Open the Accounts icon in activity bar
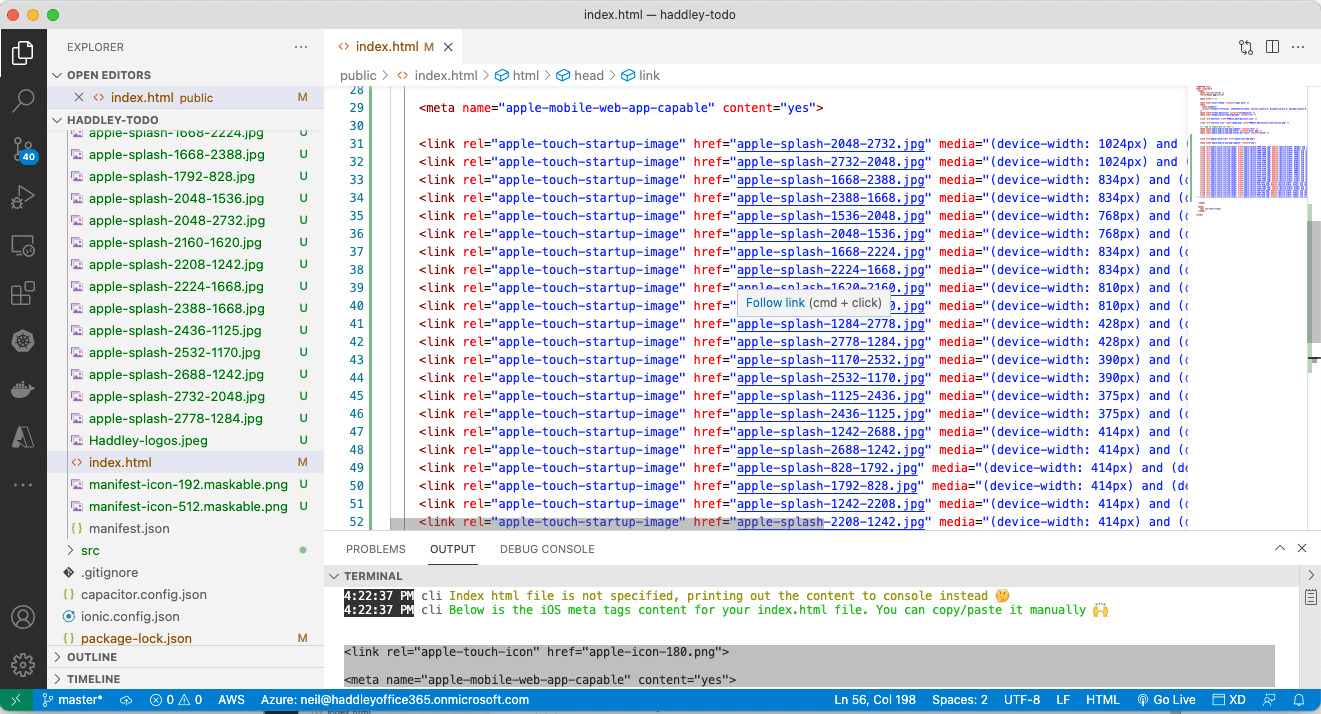 click(23, 617)
